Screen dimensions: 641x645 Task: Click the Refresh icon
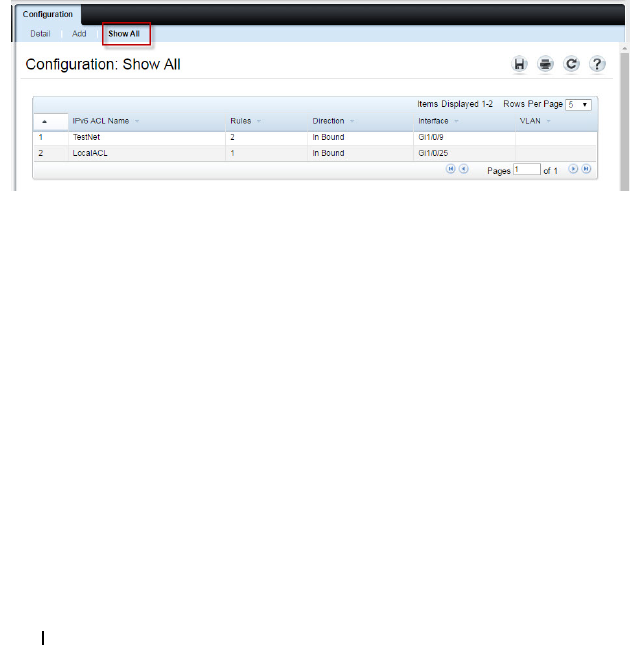[x=571, y=64]
